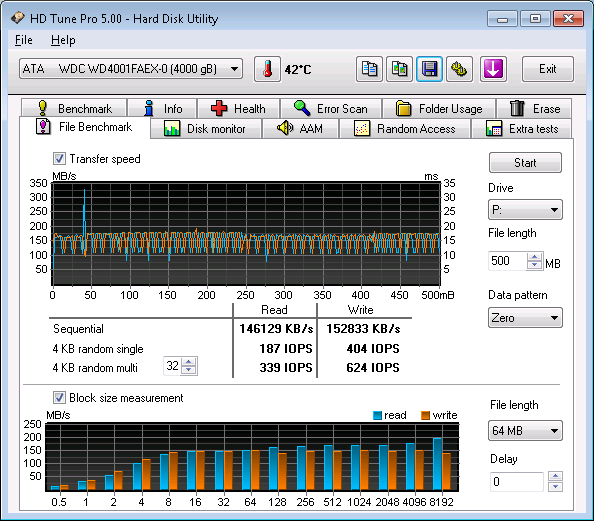Viewport: 594px width, 521px height.
Task: Uncheck the Transfer speed checkbox
Action: (59, 158)
